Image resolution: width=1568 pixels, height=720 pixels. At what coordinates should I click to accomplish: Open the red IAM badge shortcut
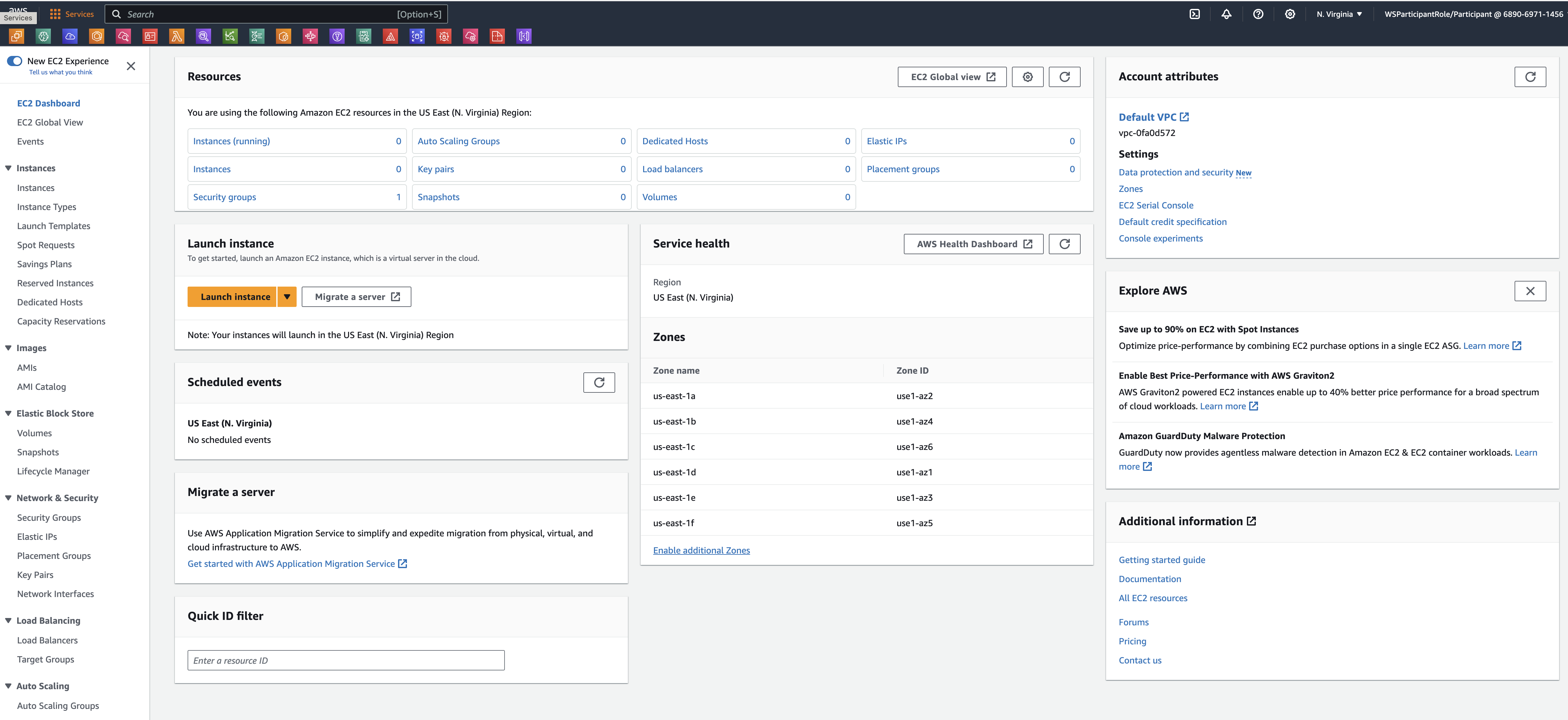point(150,37)
